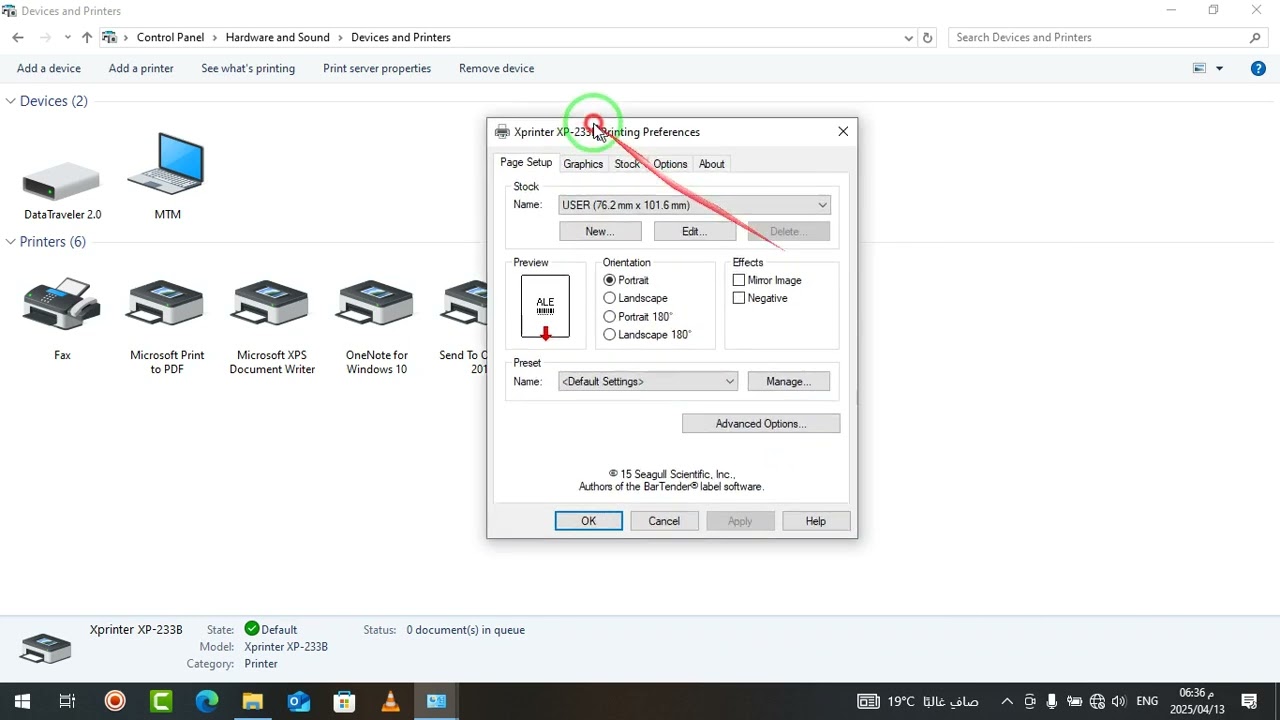Open the Stock Name dropdown
The height and width of the screenshot is (720, 1280).
point(695,205)
